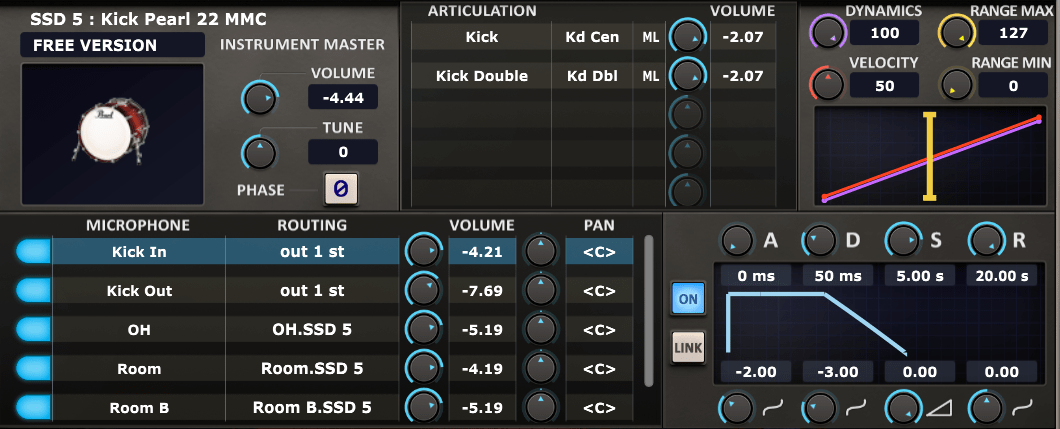Click the Instrument Master volume knob
The width and height of the screenshot is (1060, 429).
click(259, 98)
